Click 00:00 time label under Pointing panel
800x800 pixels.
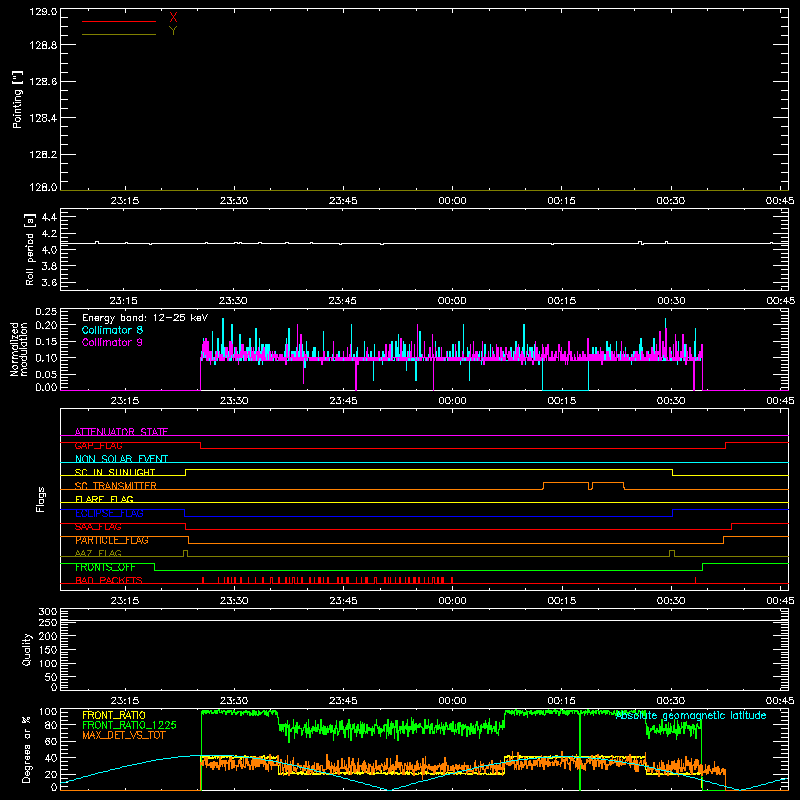[453, 201]
